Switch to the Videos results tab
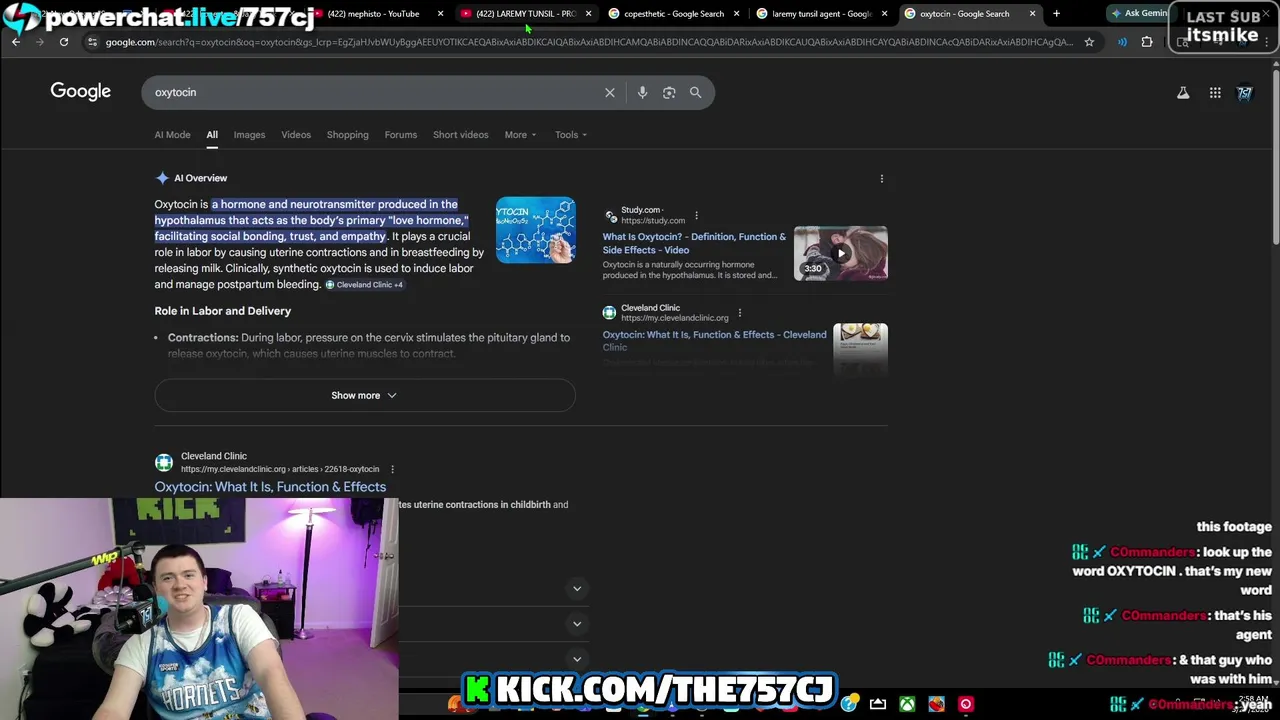The width and height of the screenshot is (1280, 720). pyautogui.click(x=296, y=135)
